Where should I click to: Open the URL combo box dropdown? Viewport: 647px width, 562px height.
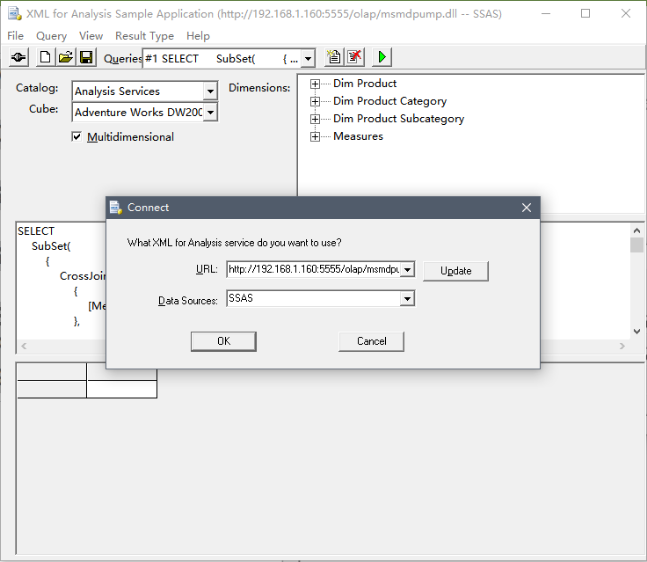407,269
